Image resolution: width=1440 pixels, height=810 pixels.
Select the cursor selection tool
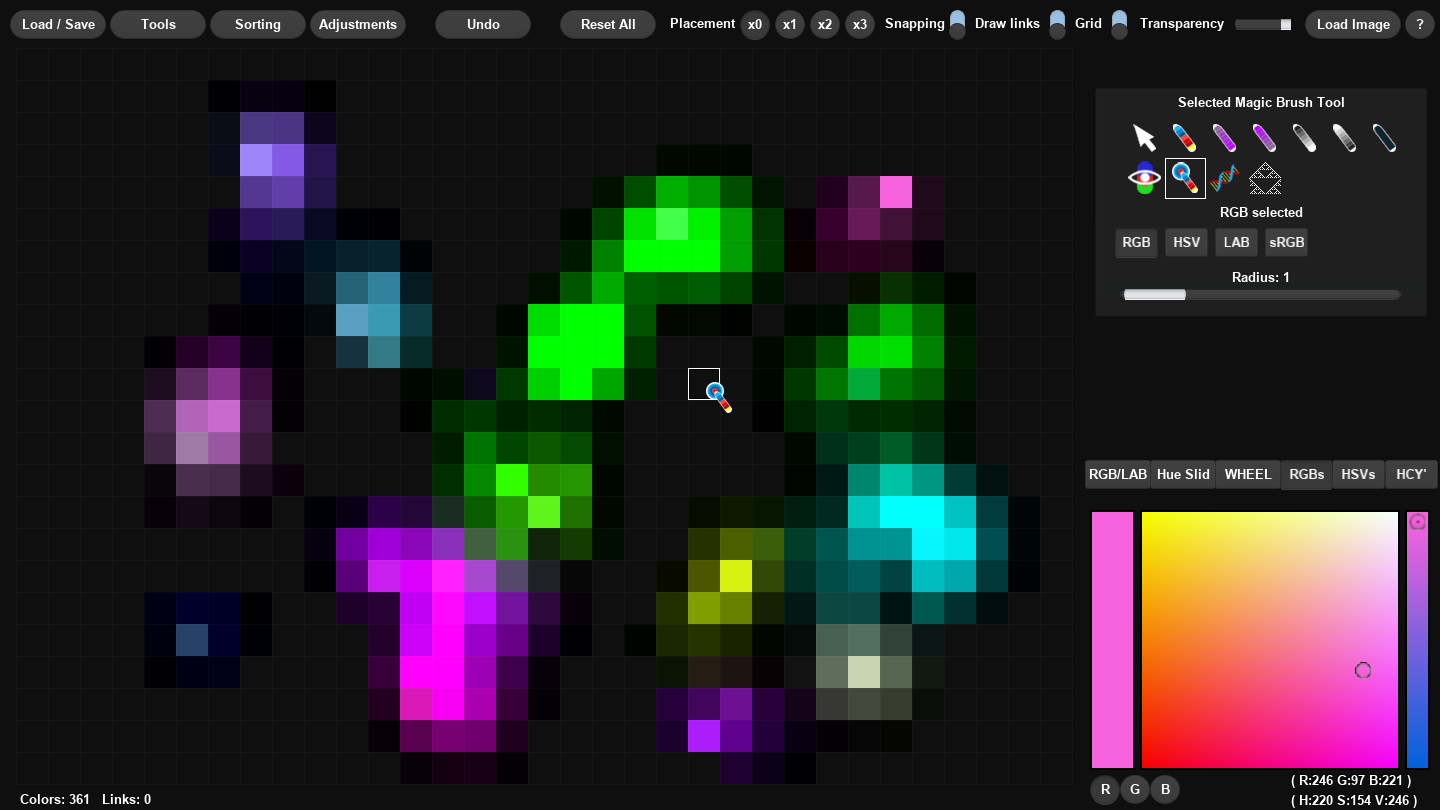(1144, 136)
